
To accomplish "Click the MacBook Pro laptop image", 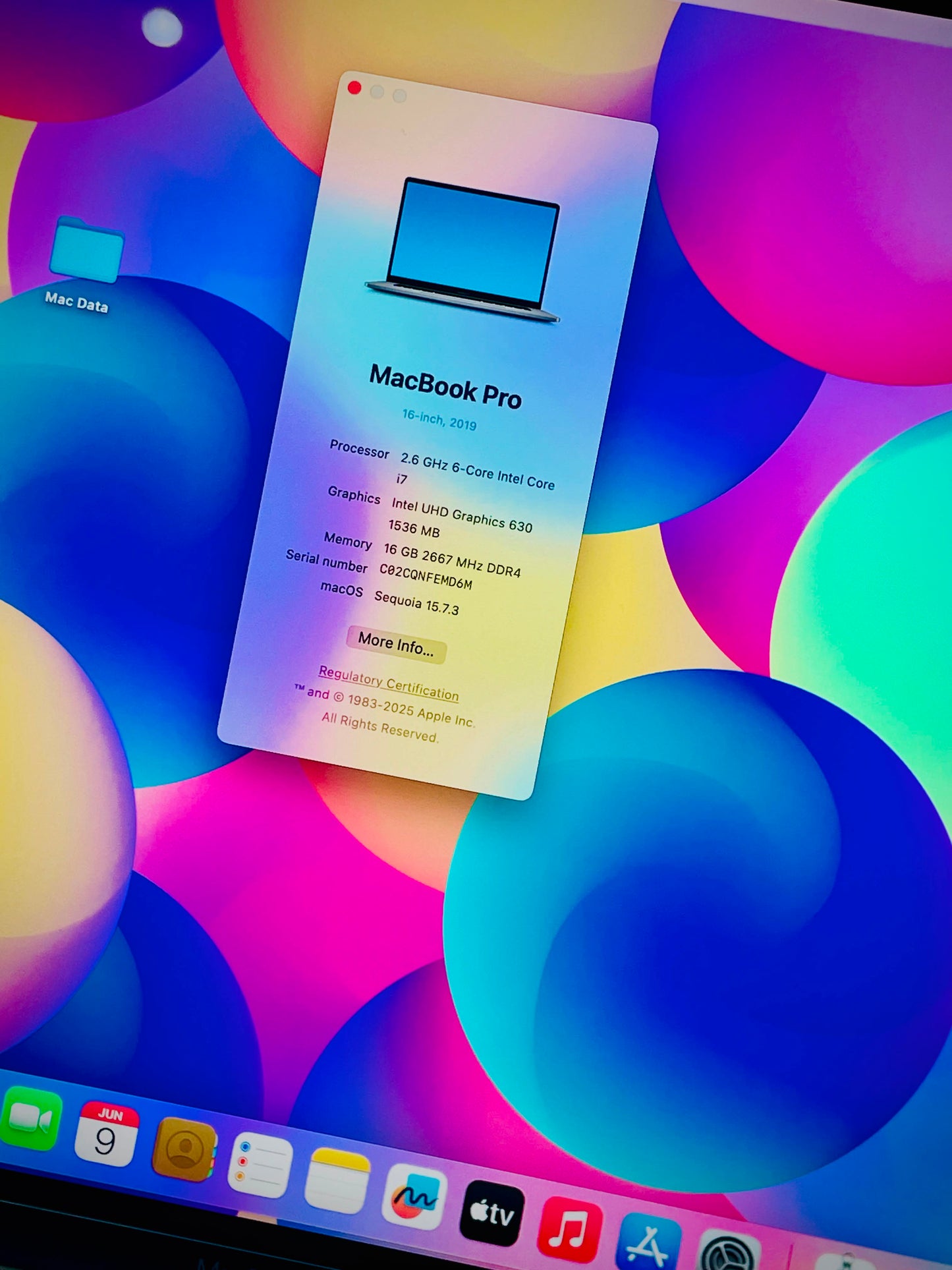I will [x=464, y=252].
